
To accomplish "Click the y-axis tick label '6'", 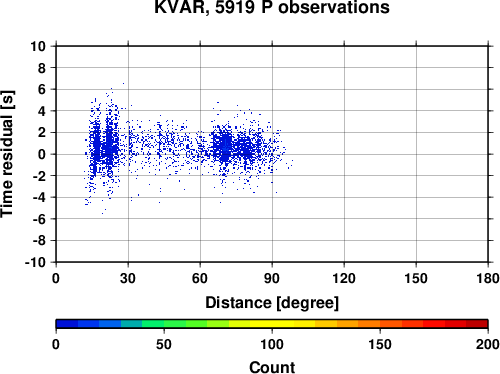I will pos(42,89).
